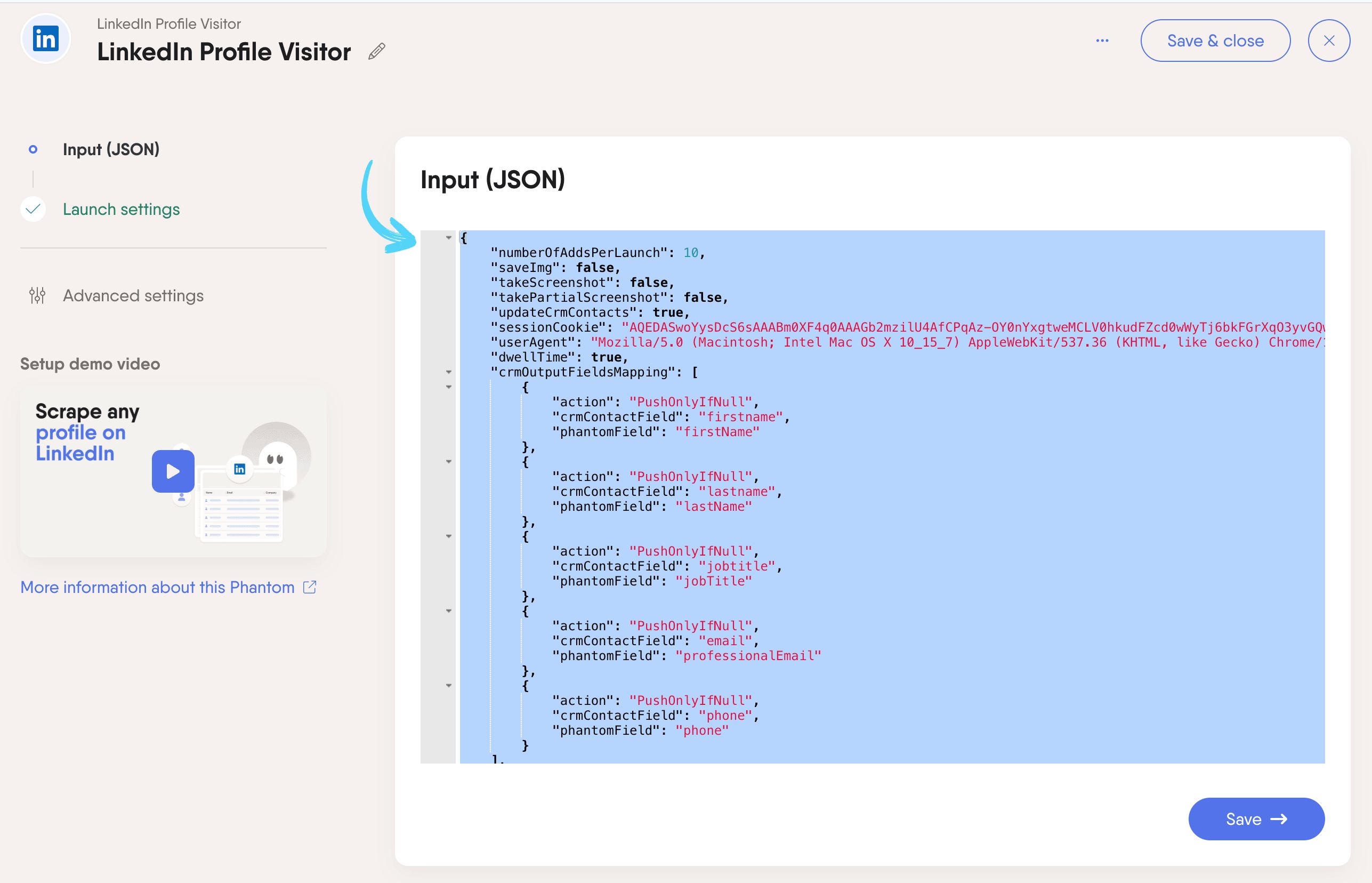Play the setup demo video
Viewport: 1372px width, 883px height.
(x=173, y=471)
